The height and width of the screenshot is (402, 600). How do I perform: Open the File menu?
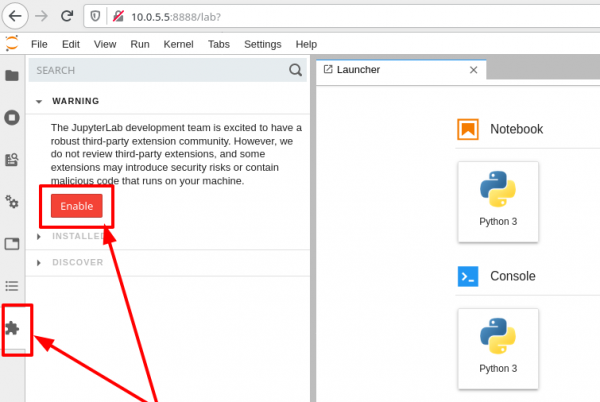(39, 44)
